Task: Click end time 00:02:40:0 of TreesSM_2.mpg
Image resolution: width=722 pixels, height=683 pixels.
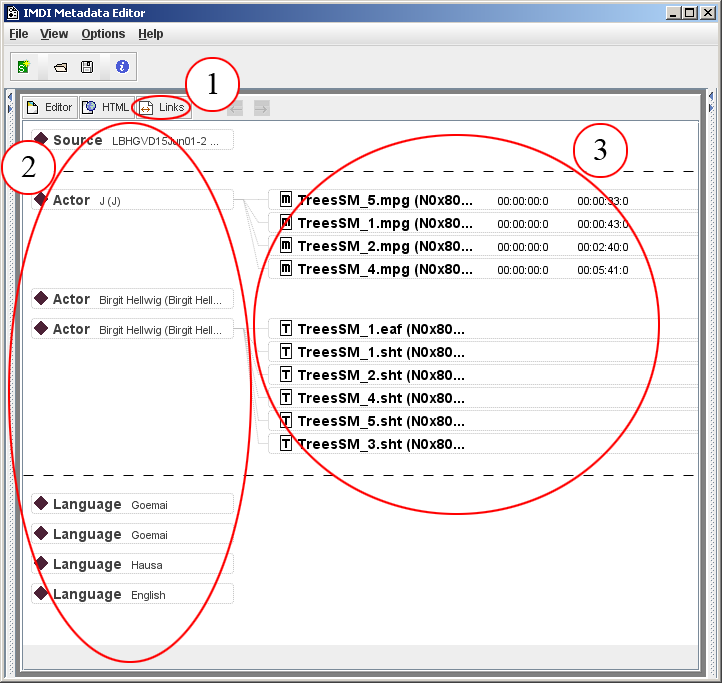Action: point(603,247)
